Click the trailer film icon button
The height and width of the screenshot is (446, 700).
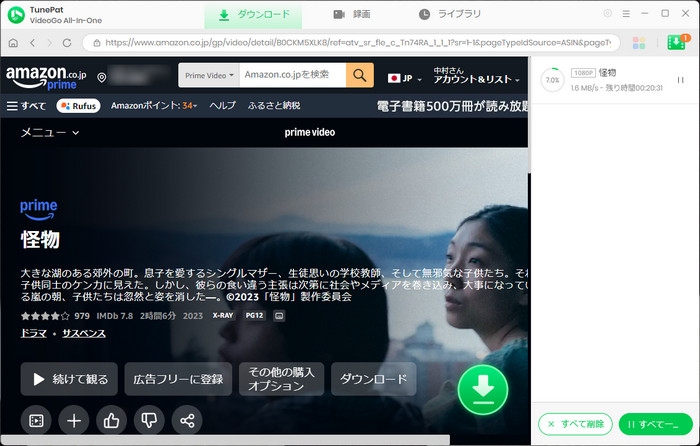coord(36,420)
